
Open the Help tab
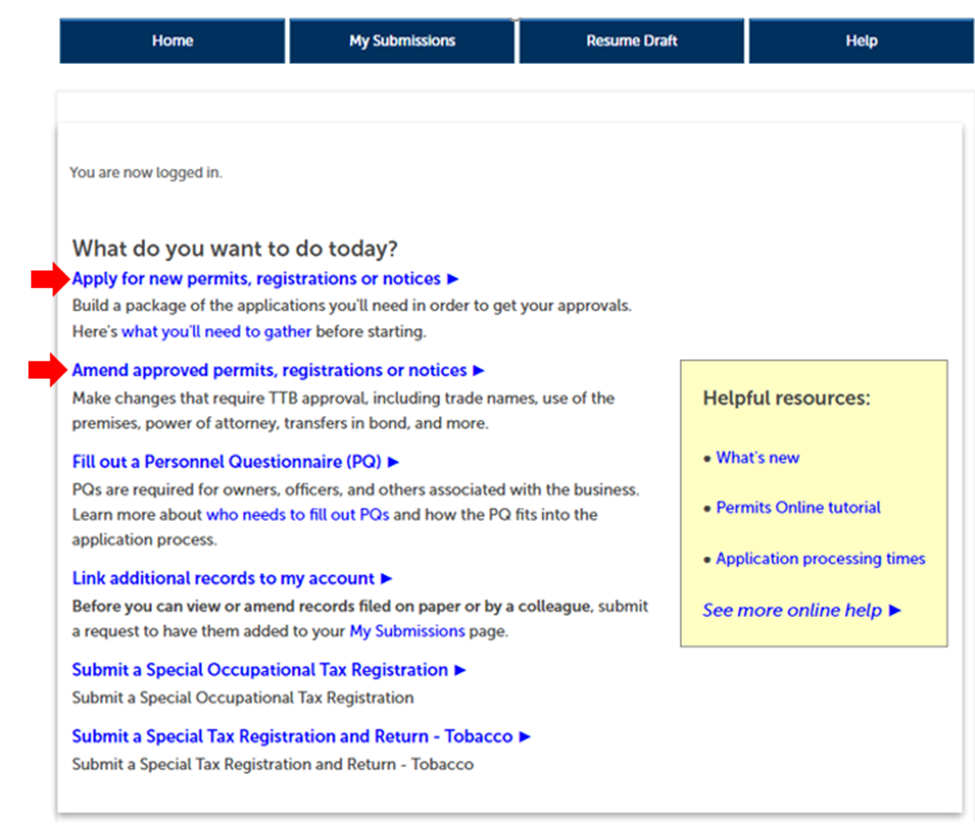coord(860,41)
